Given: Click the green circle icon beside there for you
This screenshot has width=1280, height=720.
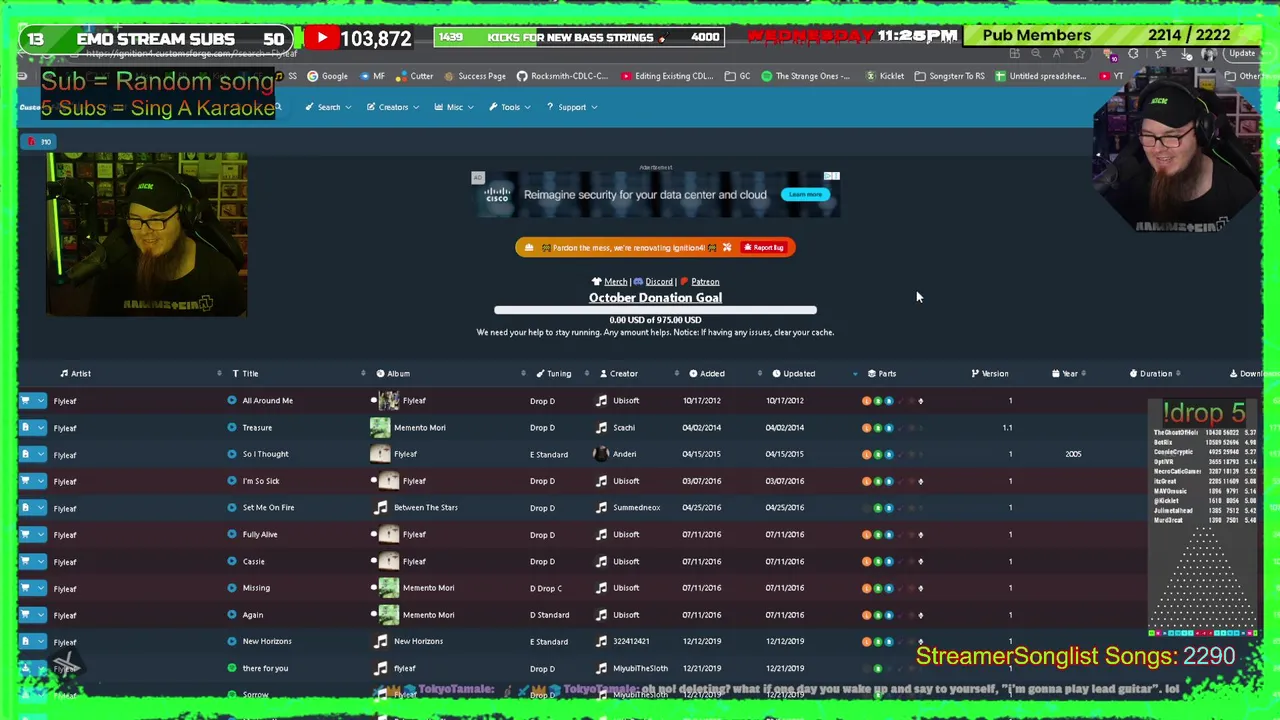Looking at the screenshot, I should 232,669.
